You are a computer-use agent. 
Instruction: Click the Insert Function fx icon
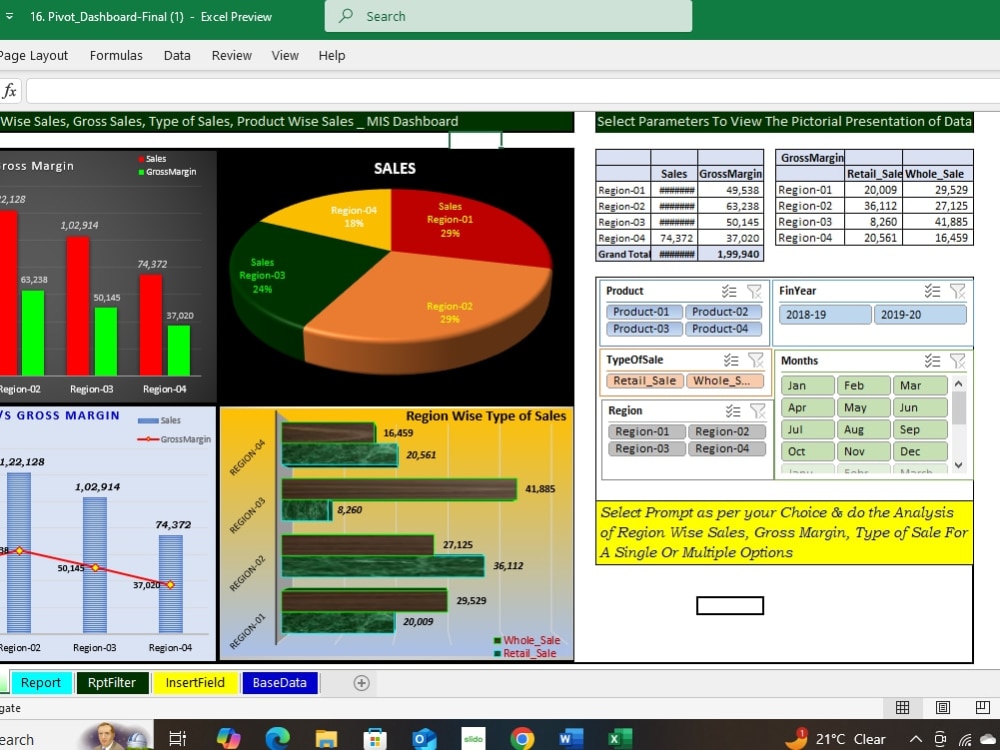(9, 90)
